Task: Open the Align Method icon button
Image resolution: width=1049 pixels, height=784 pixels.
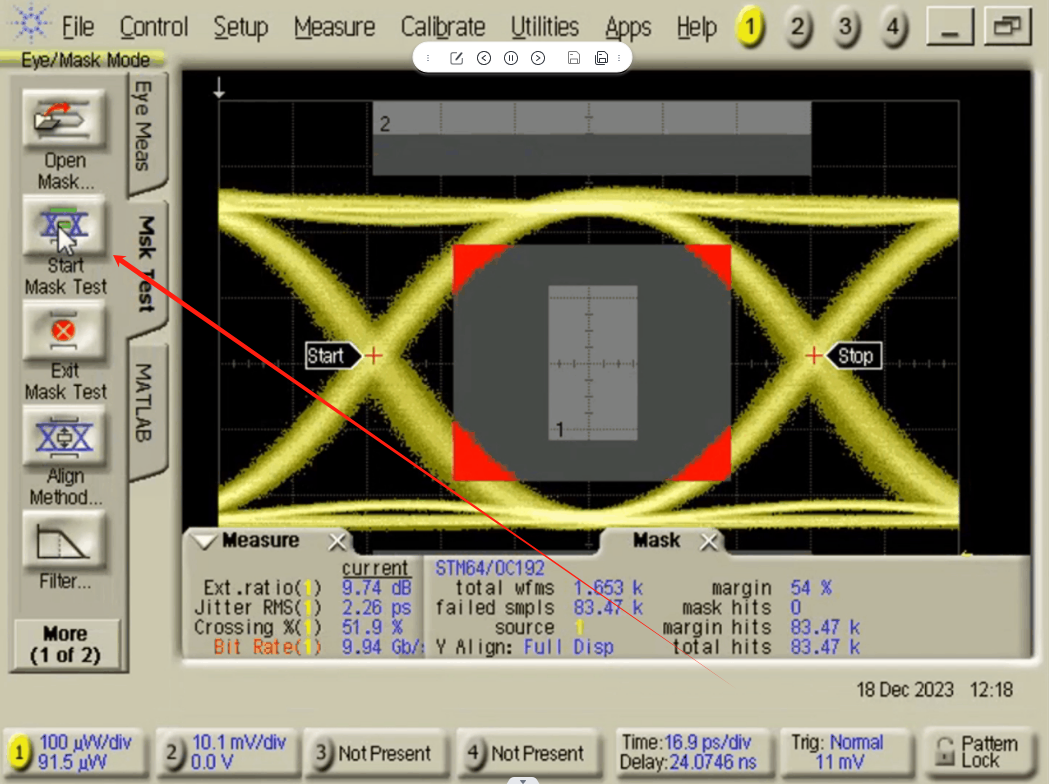Action: [65, 437]
